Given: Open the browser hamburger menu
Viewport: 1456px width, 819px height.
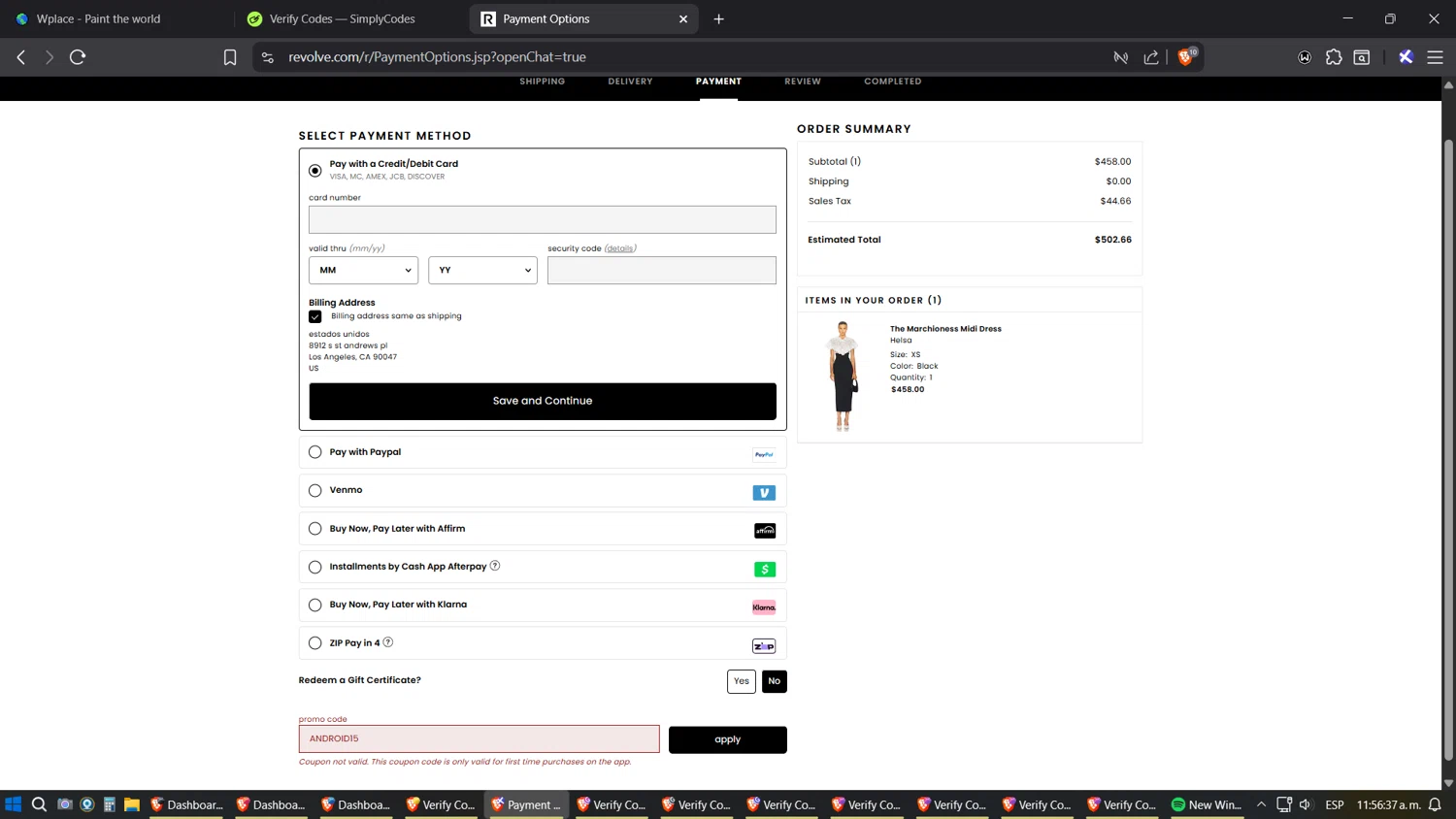Looking at the screenshot, I should click(x=1435, y=57).
